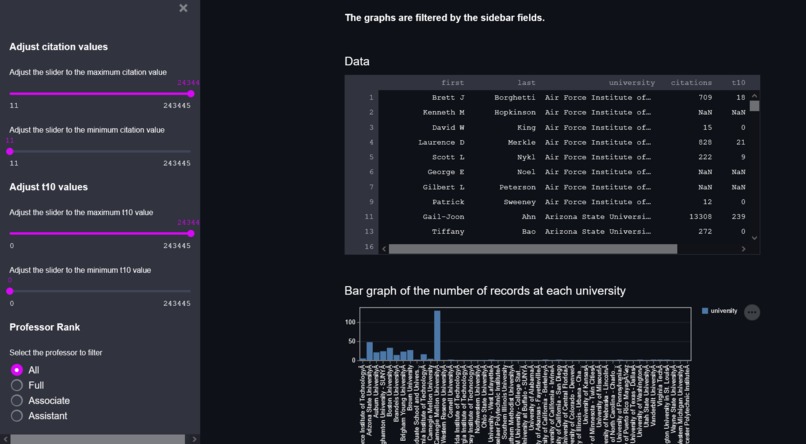Click the minimum citation slider handle
Screen dimensions: 806x444
coord(10,151)
